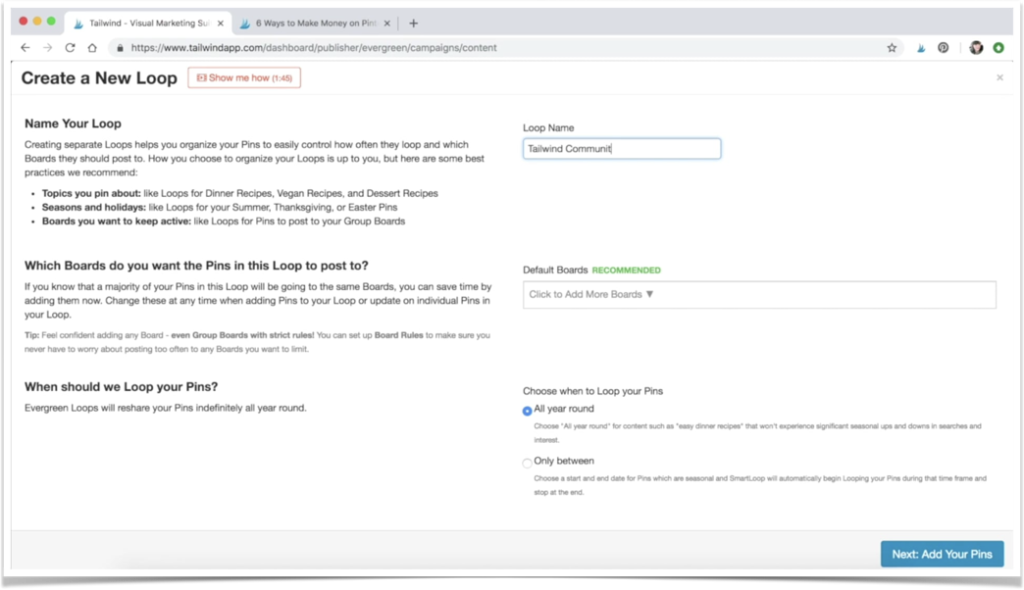1024x590 pixels.
Task: Click Next: Add Your Pins button
Action: point(942,554)
